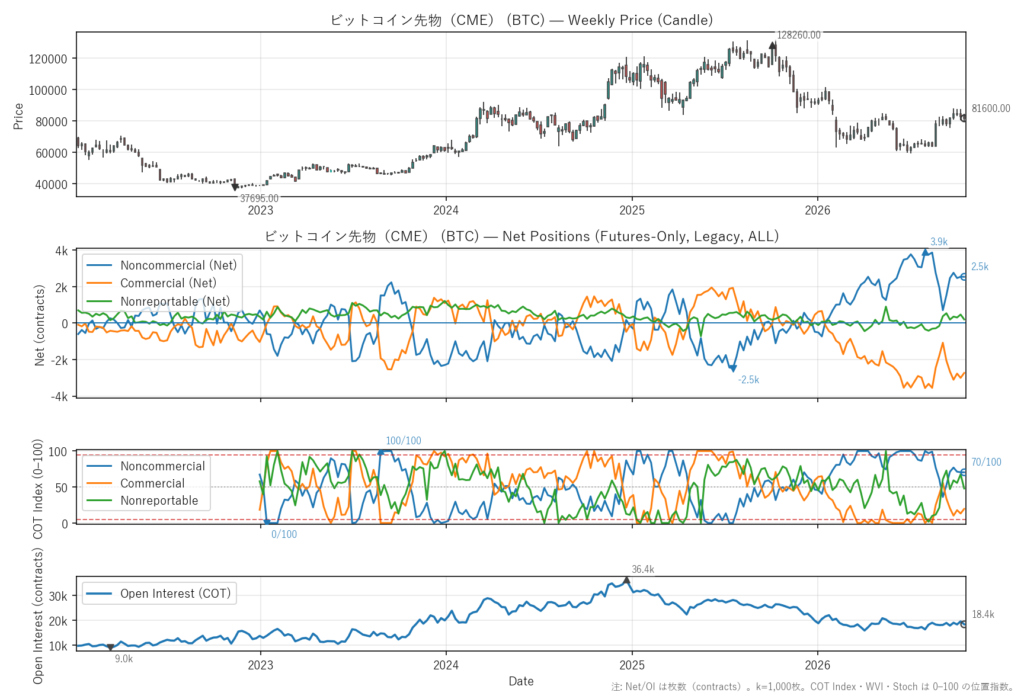Click the 3.9k net position peak annotation
The image size is (1024, 699).
pos(938,242)
